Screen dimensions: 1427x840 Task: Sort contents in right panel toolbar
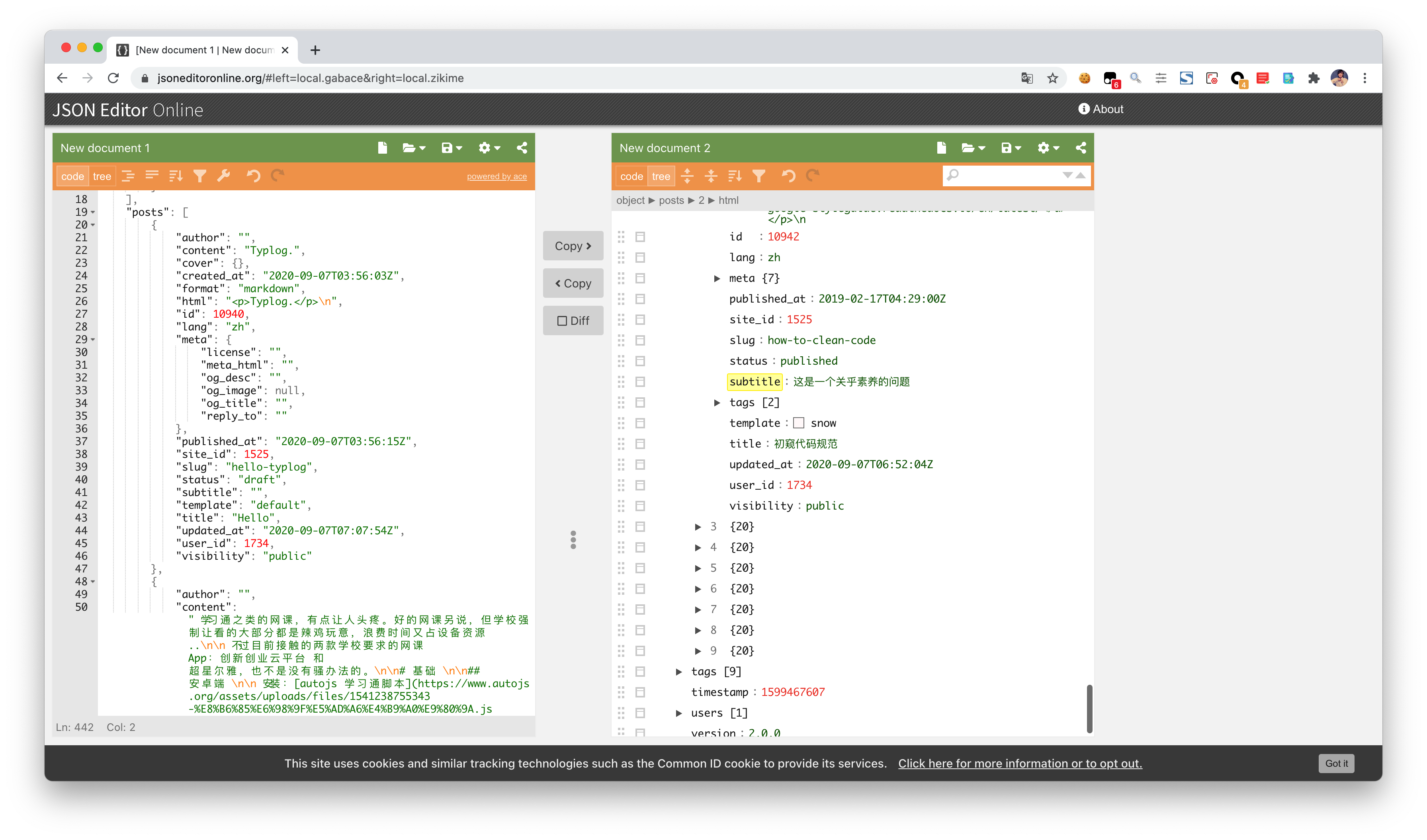pos(735,176)
